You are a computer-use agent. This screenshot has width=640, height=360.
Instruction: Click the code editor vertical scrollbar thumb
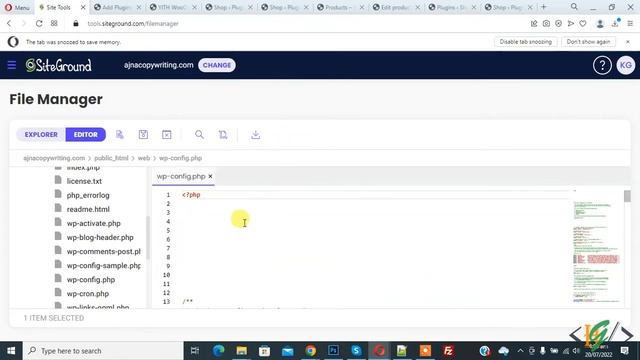pos(627,196)
